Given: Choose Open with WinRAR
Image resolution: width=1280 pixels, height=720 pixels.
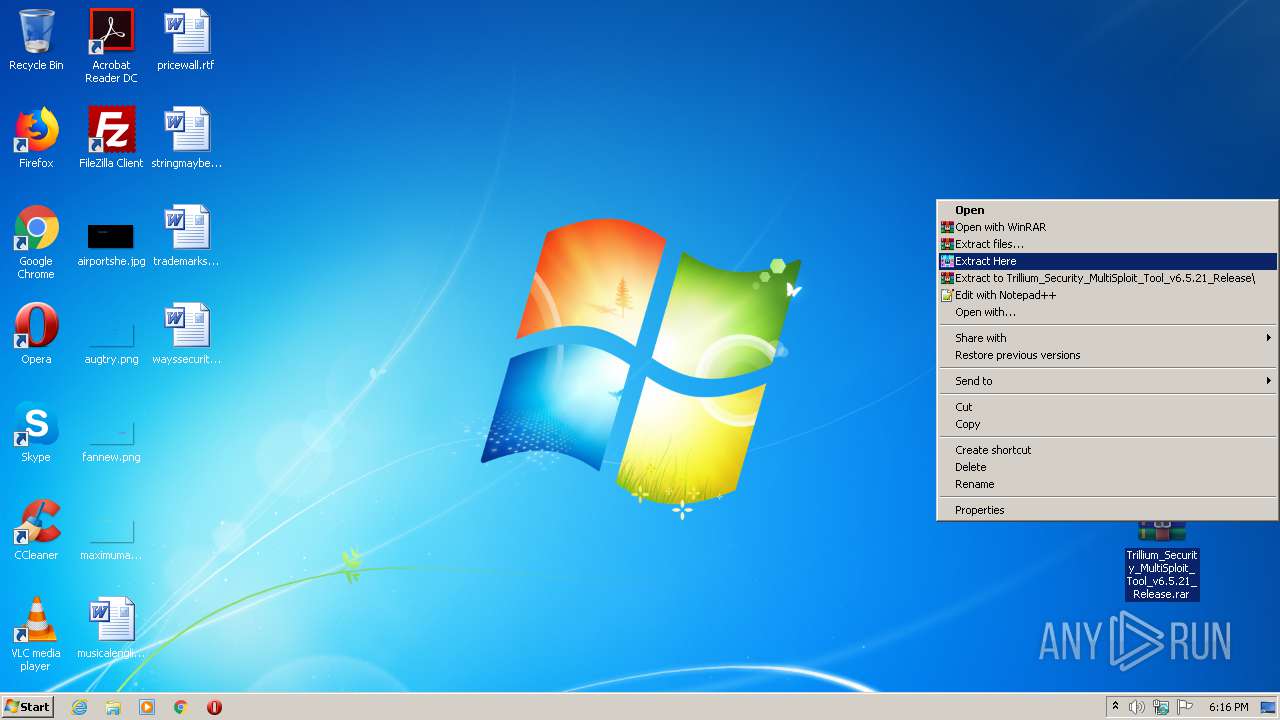Looking at the screenshot, I should [1107, 227].
